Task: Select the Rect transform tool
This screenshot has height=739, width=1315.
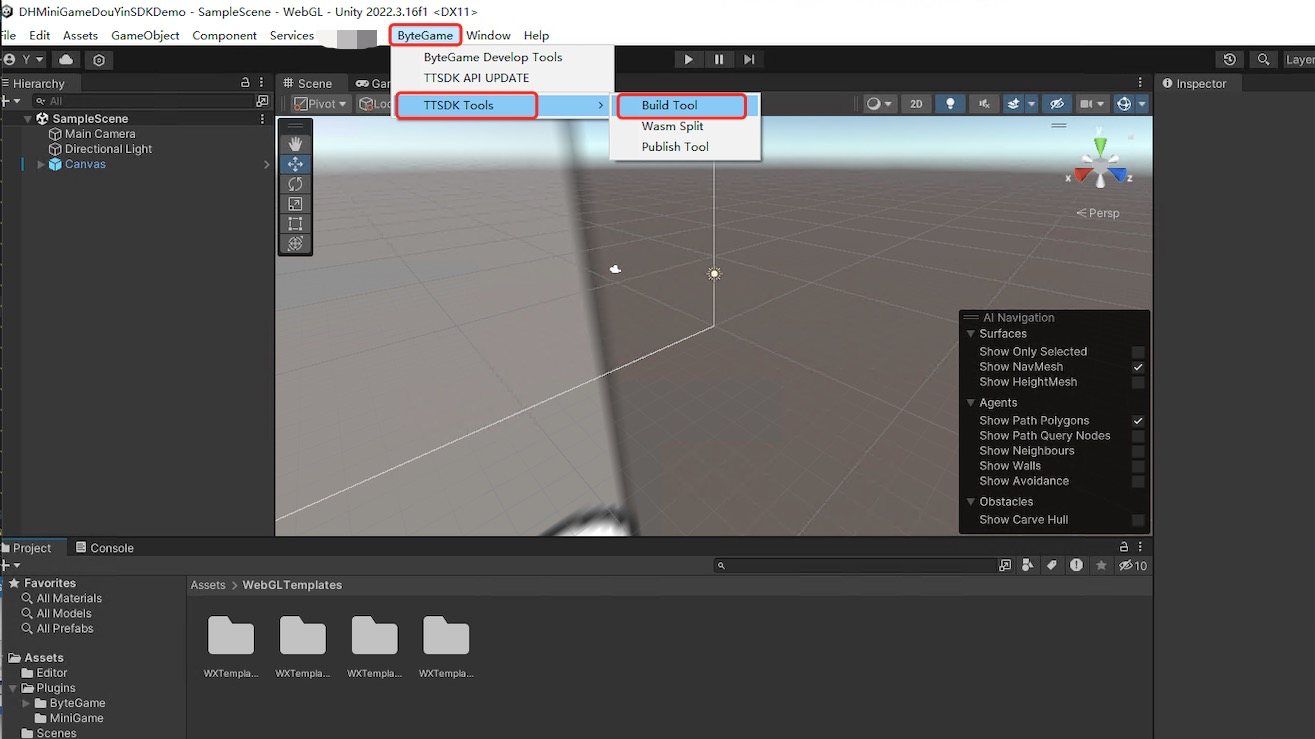Action: (295, 224)
